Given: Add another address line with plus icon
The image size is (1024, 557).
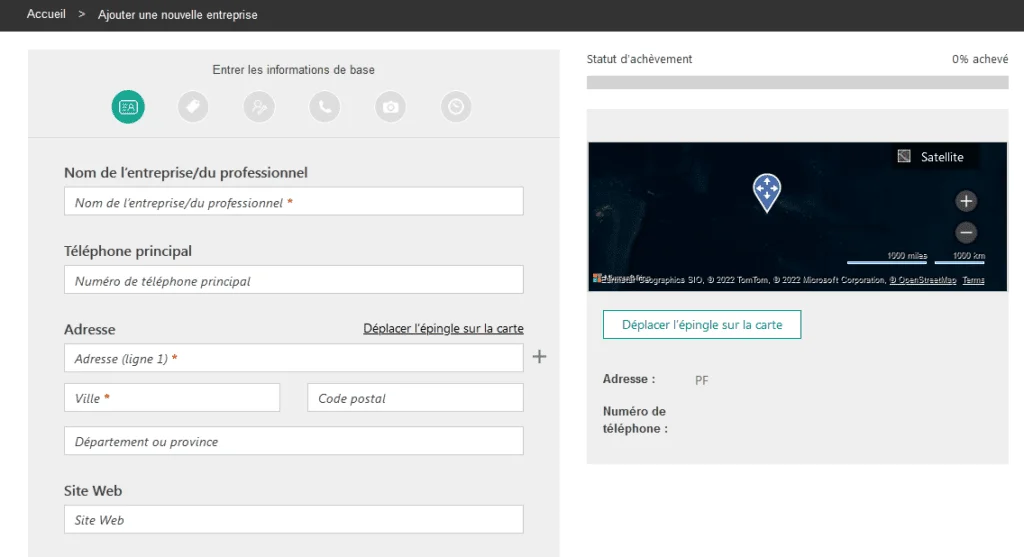Looking at the screenshot, I should [x=539, y=357].
